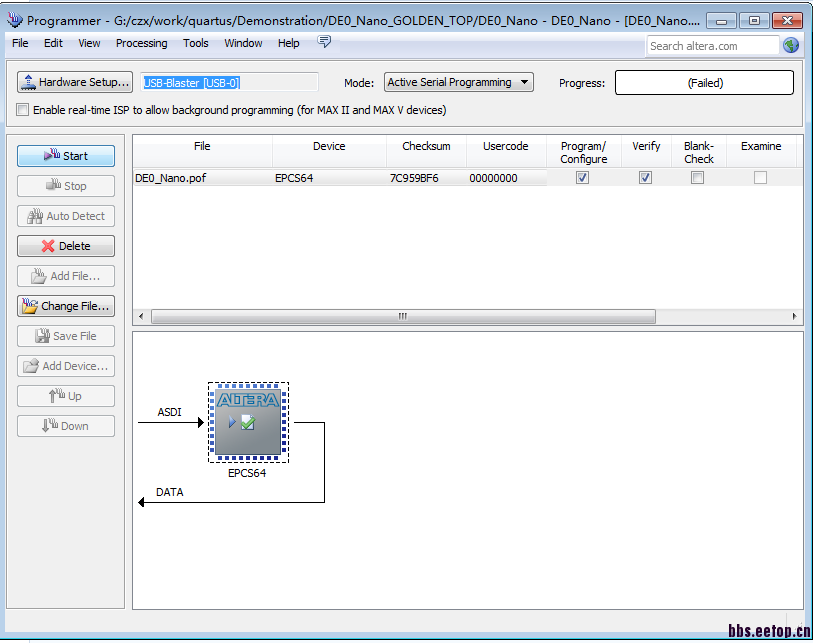This screenshot has height=643, width=813.
Task: Open the File menu
Action: pos(20,43)
